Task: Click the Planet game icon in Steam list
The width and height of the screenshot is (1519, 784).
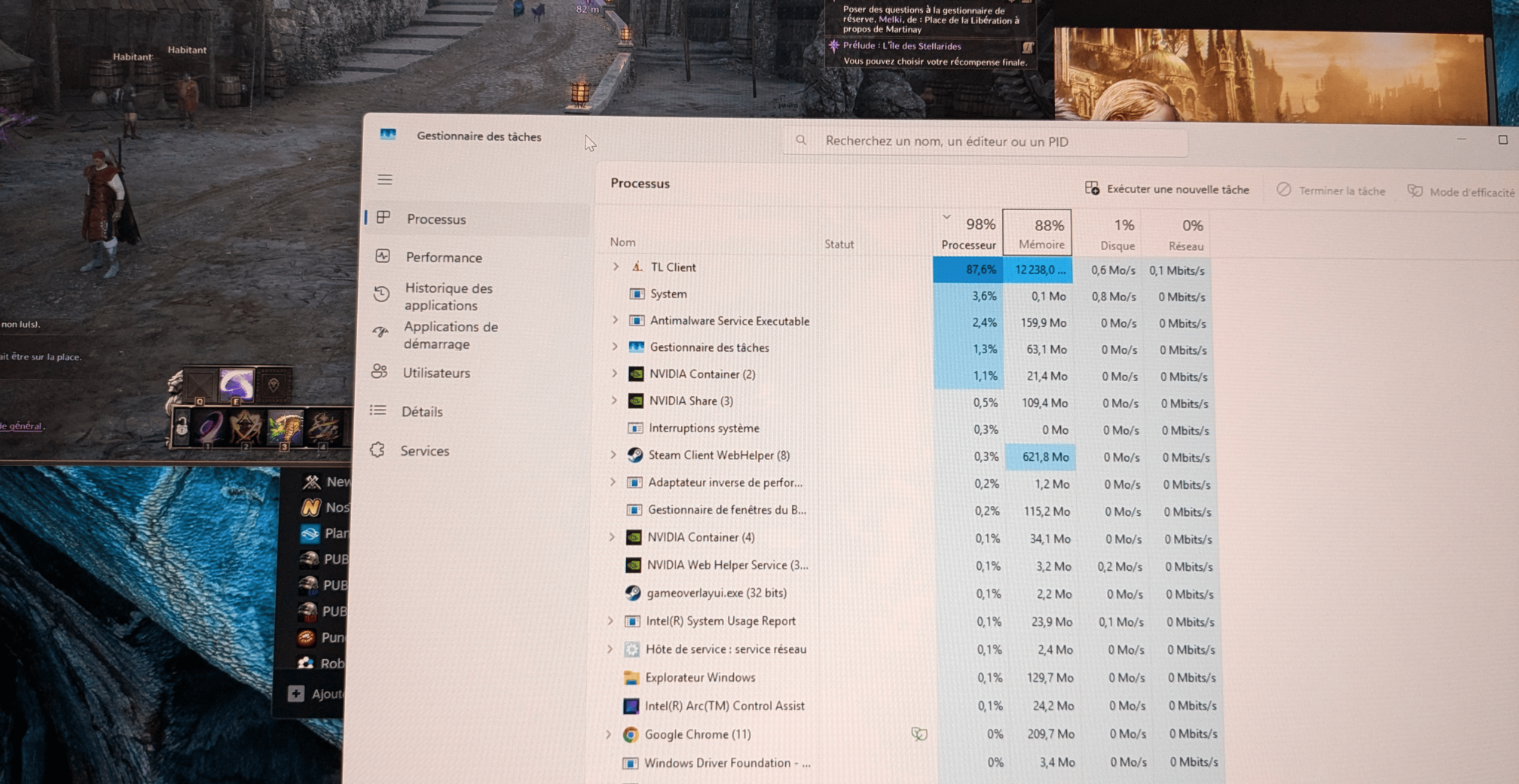Action: point(310,533)
